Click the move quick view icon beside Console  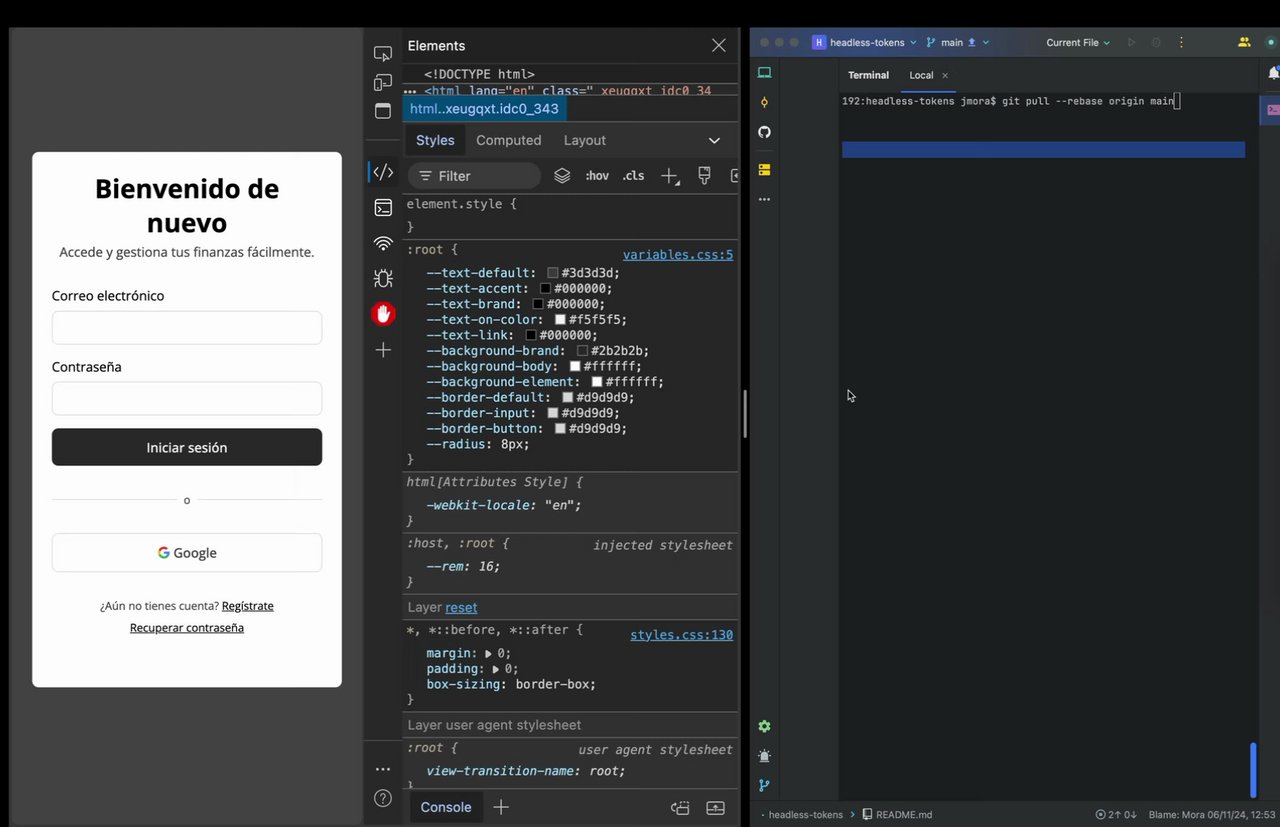(680, 807)
